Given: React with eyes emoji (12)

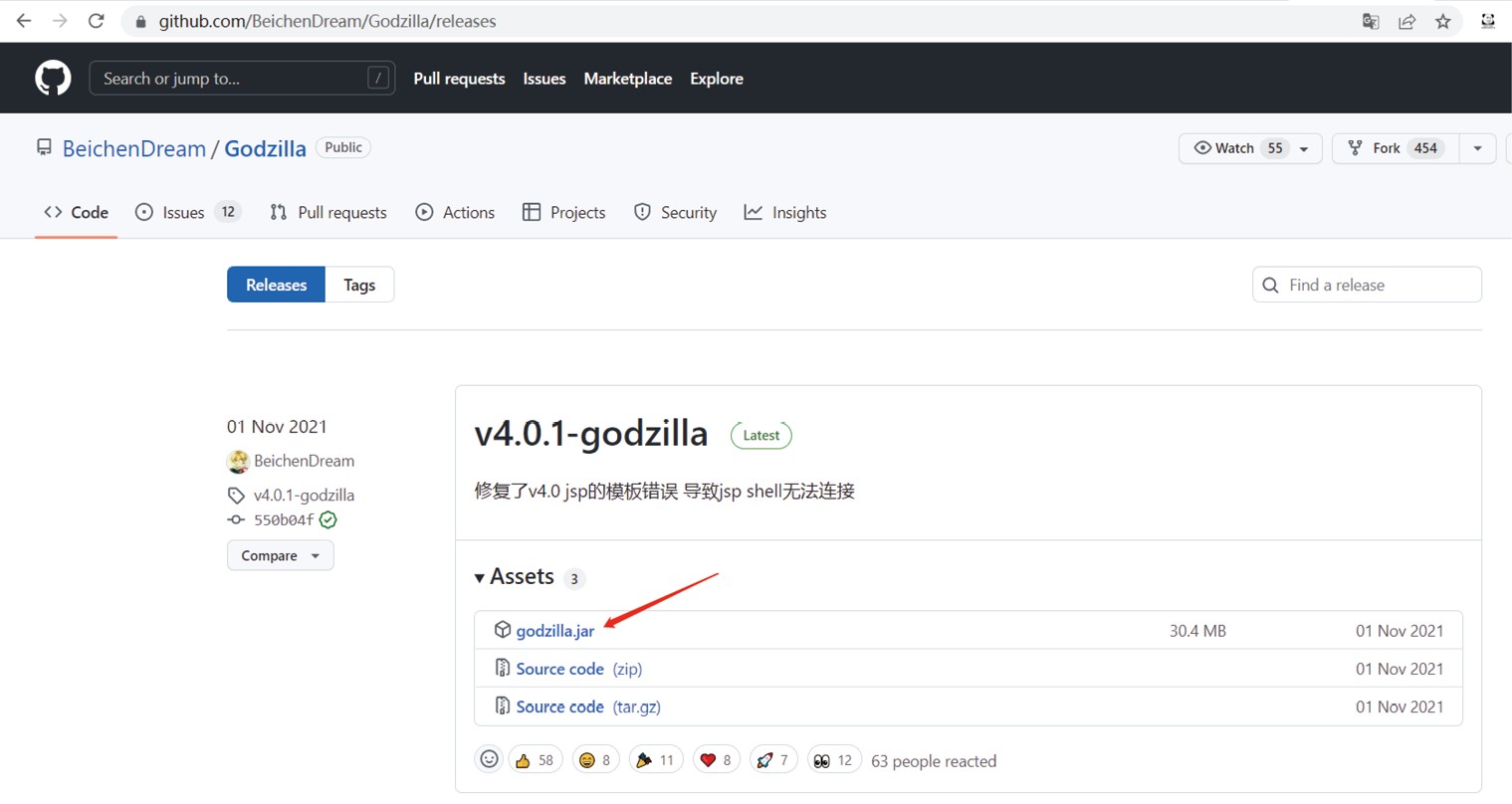Looking at the screenshot, I should (834, 759).
